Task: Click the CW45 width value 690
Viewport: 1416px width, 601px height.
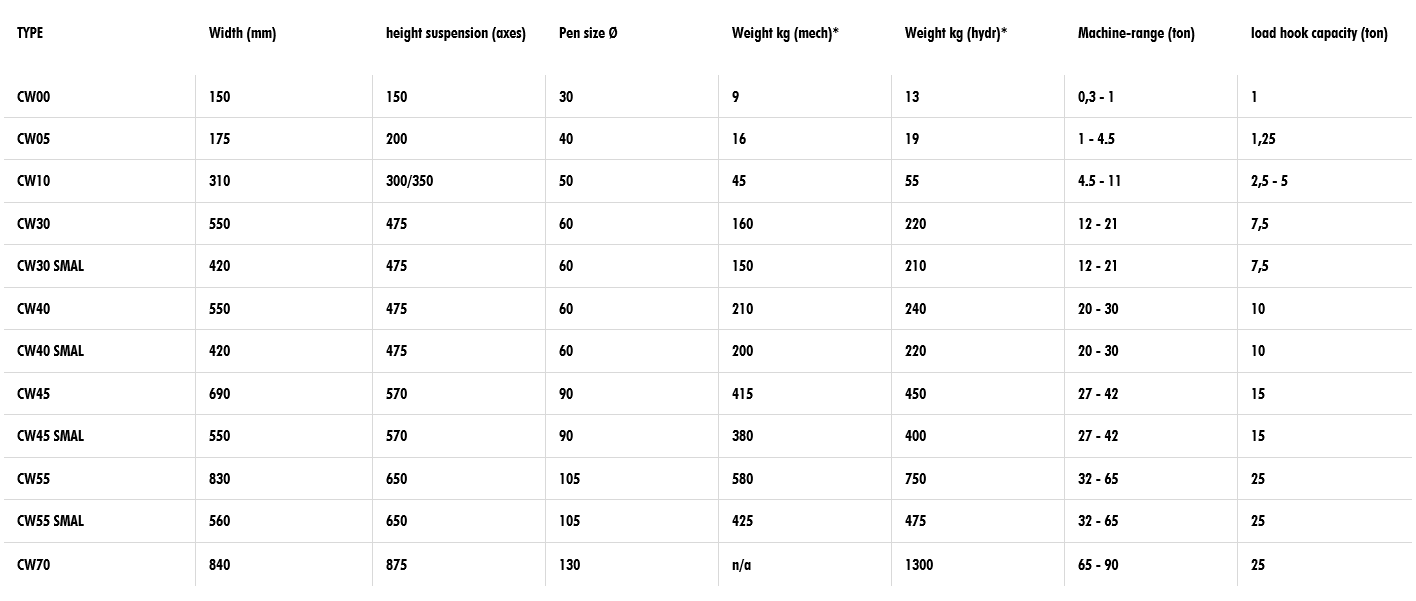Action: pyautogui.click(x=219, y=394)
